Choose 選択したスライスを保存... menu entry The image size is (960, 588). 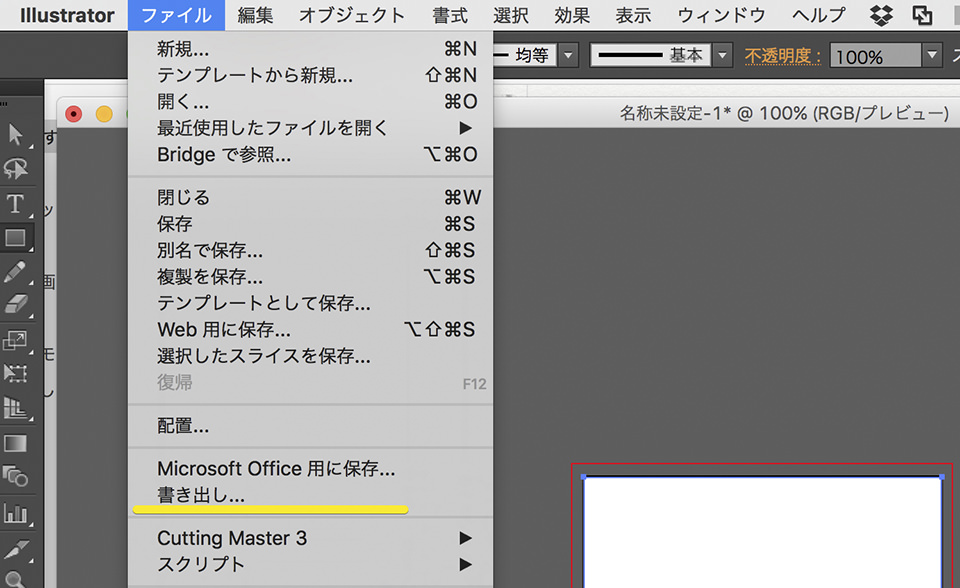(310, 356)
